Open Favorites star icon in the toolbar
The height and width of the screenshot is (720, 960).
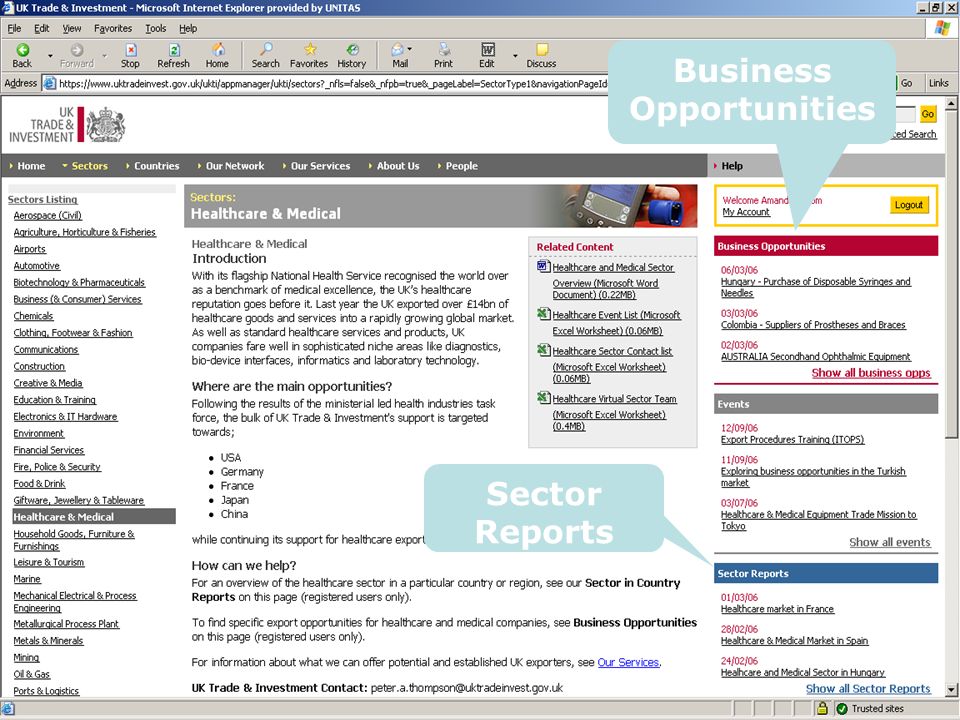(x=310, y=50)
